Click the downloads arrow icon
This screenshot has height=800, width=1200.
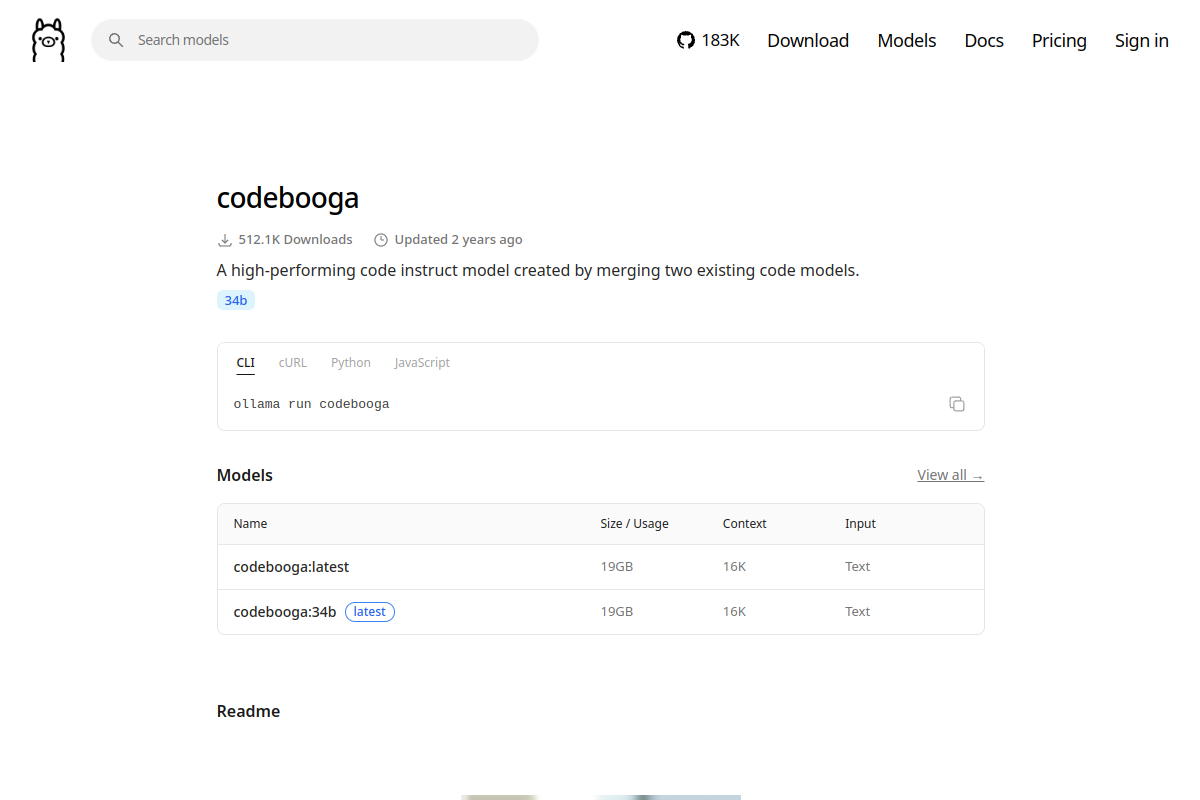point(224,240)
